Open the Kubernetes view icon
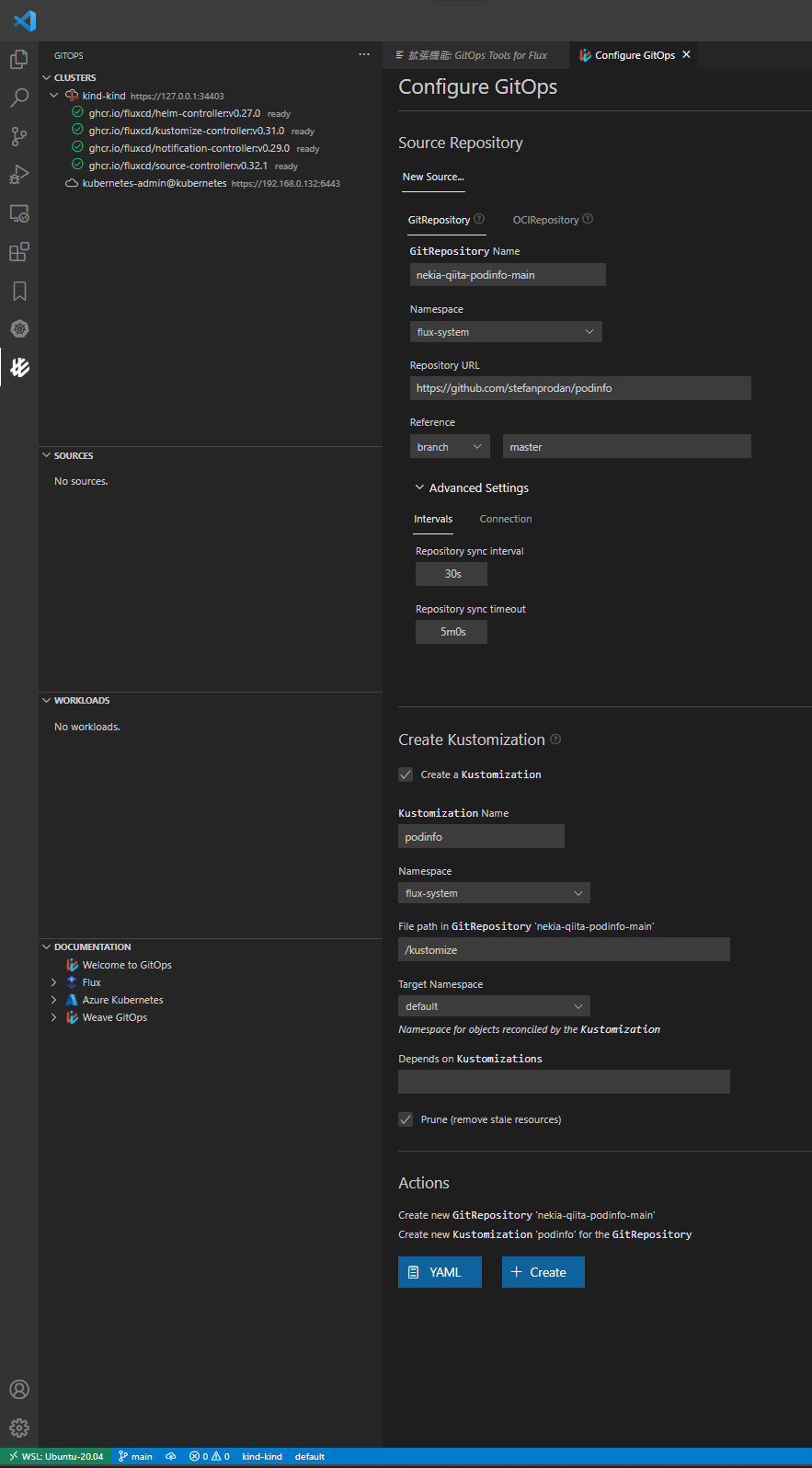Viewport: 812px width, 1468px height. coord(19,329)
